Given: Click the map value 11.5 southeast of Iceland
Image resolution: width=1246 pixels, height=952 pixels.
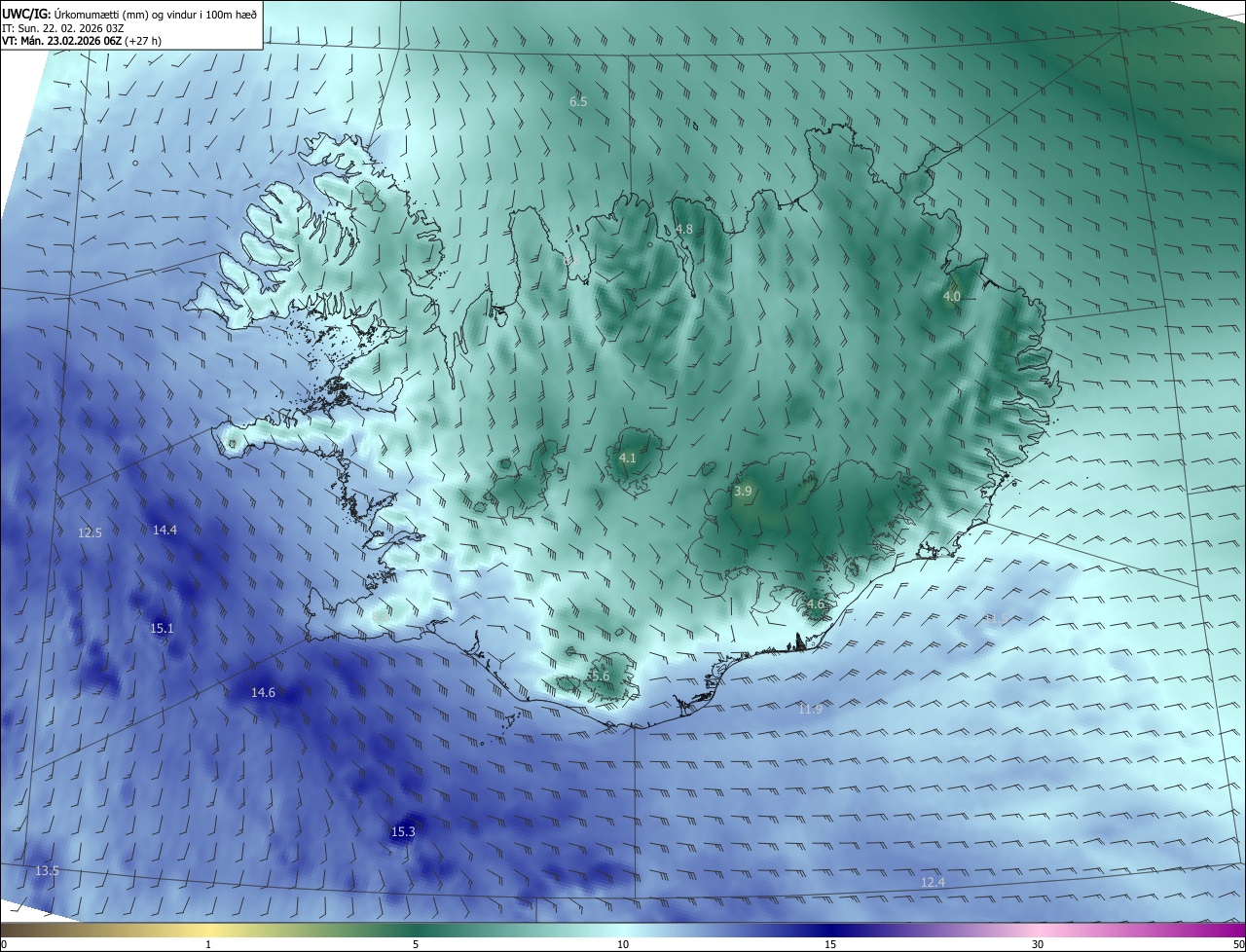Looking at the screenshot, I should pos(995,618).
